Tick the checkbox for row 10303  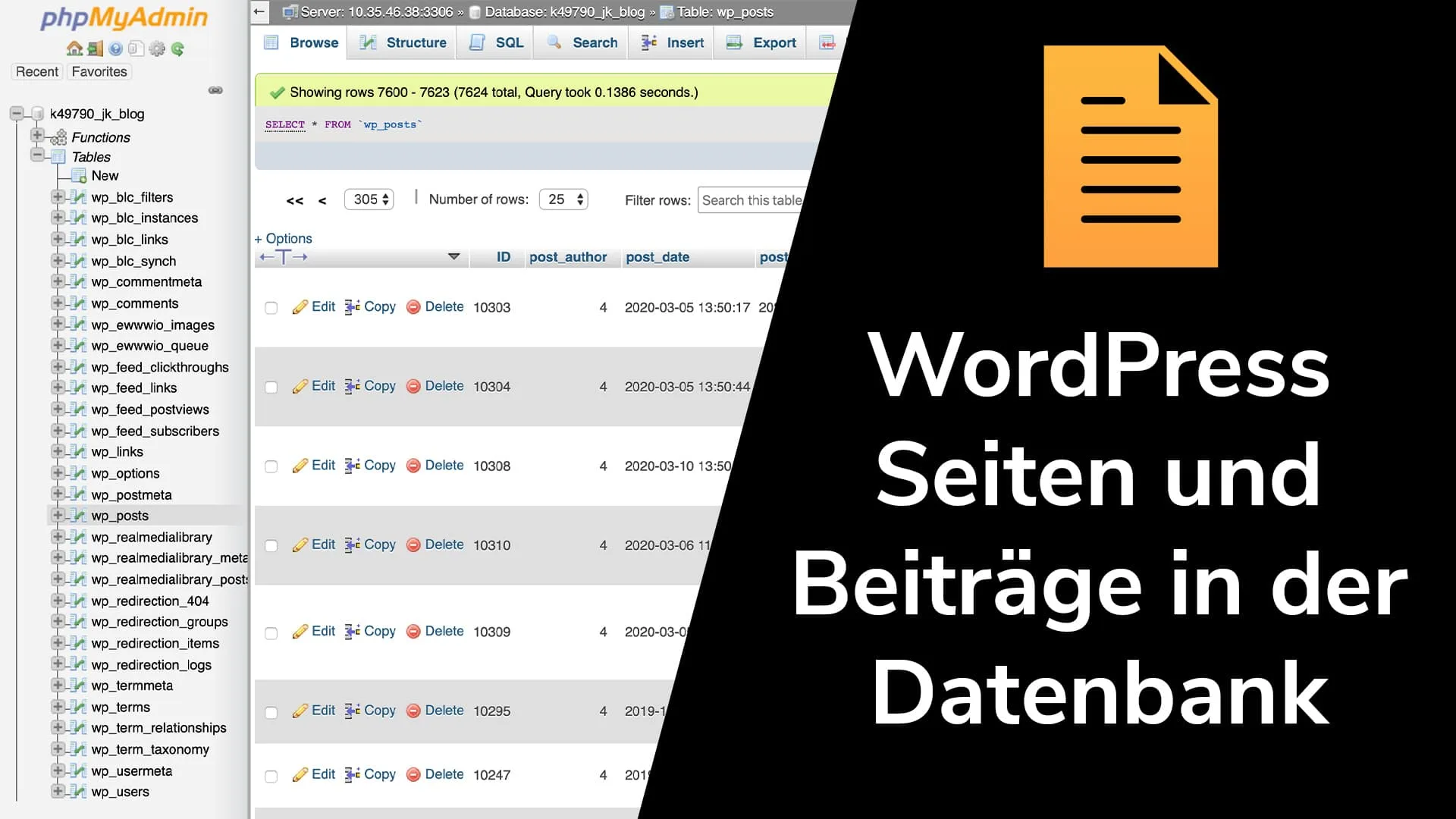[x=271, y=308]
